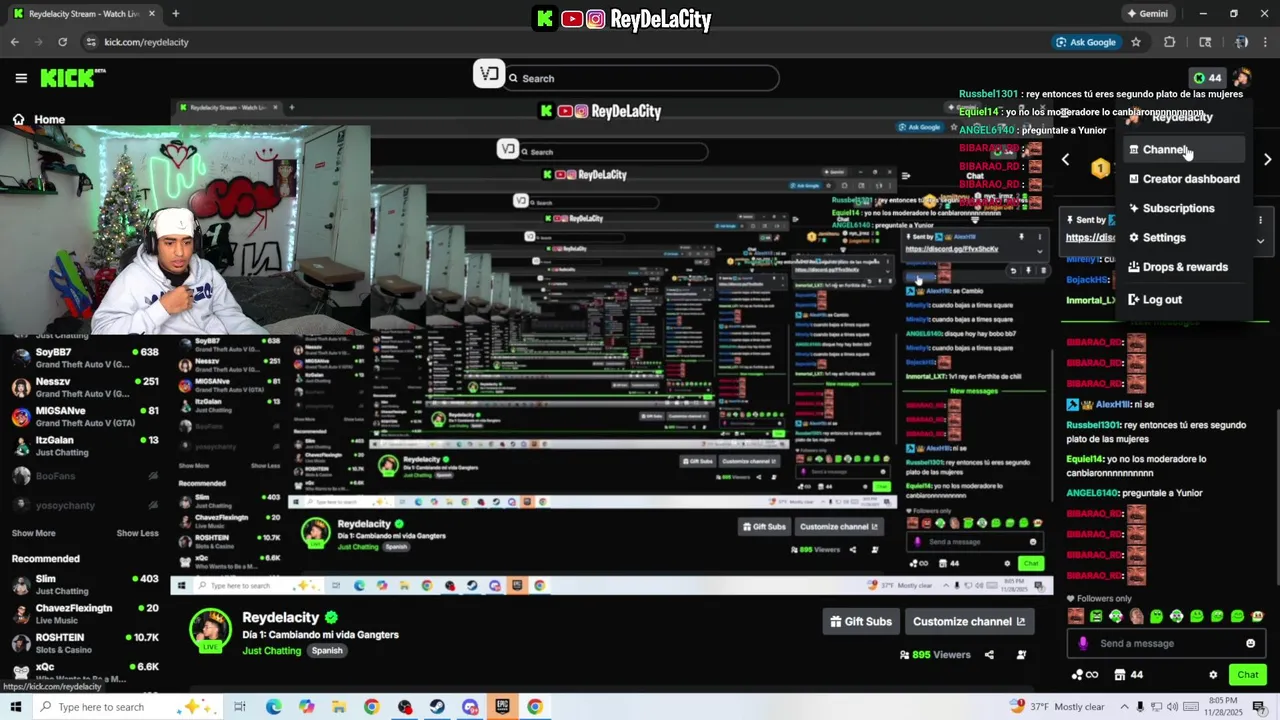Select Drops & rewards menu entry
The height and width of the screenshot is (720, 1280).
tap(1186, 267)
